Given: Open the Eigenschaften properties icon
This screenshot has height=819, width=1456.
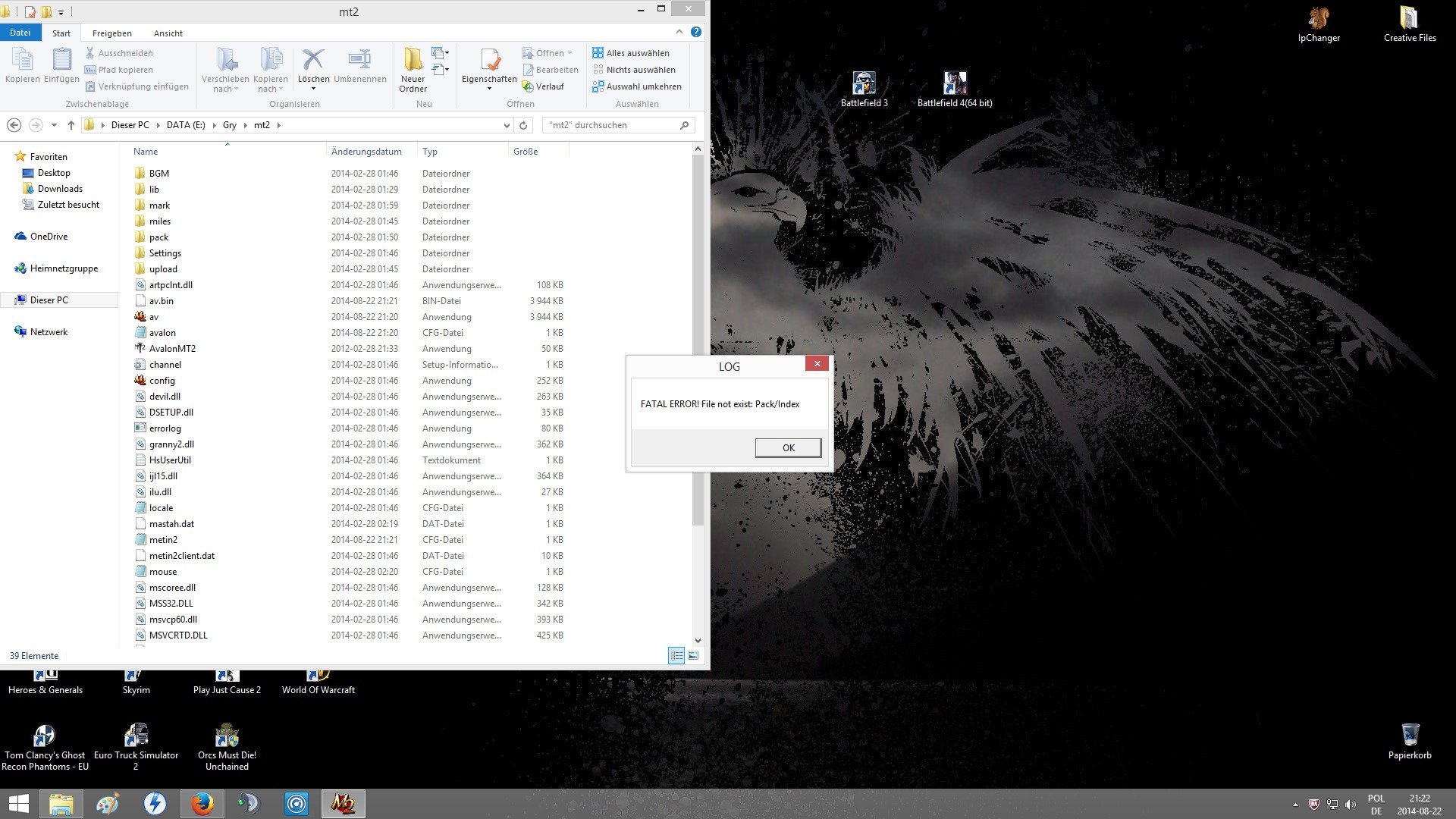Looking at the screenshot, I should coord(490,60).
